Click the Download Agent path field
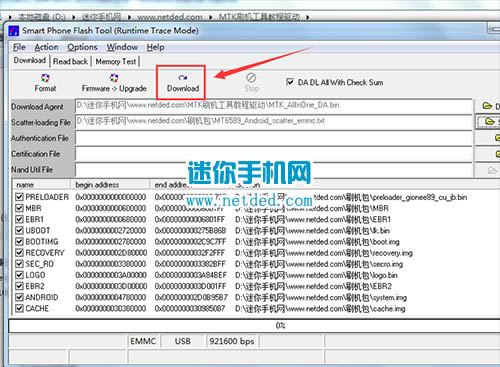The width and height of the screenshot is (500, 367). click(274, 106)
